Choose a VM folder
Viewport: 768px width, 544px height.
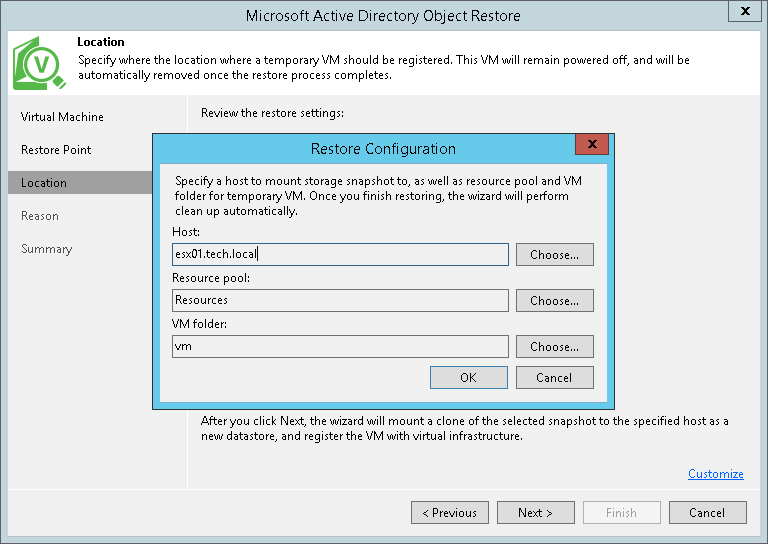[x=554, y=346]
